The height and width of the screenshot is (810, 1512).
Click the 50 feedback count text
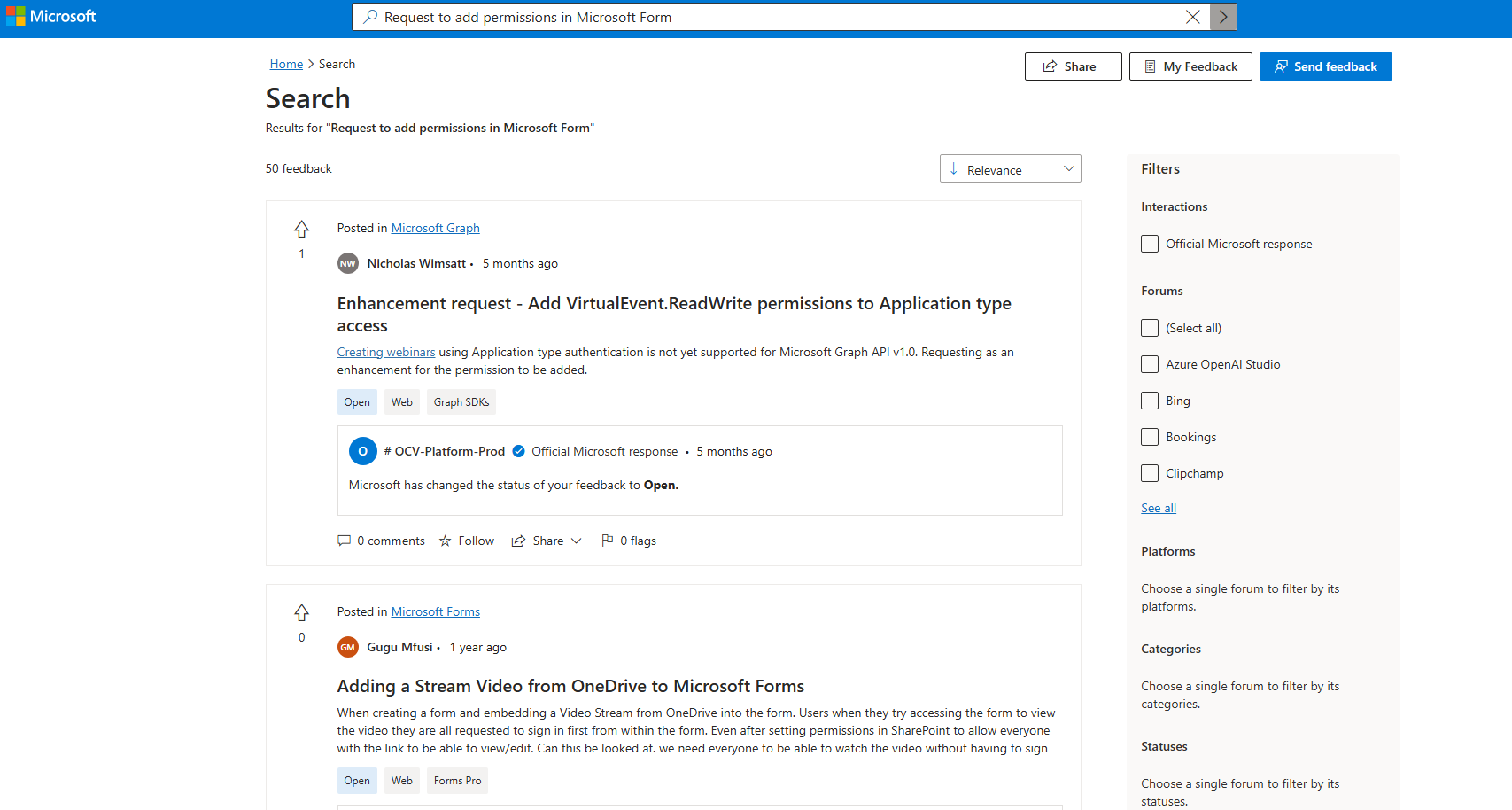[x=299, y=168]
